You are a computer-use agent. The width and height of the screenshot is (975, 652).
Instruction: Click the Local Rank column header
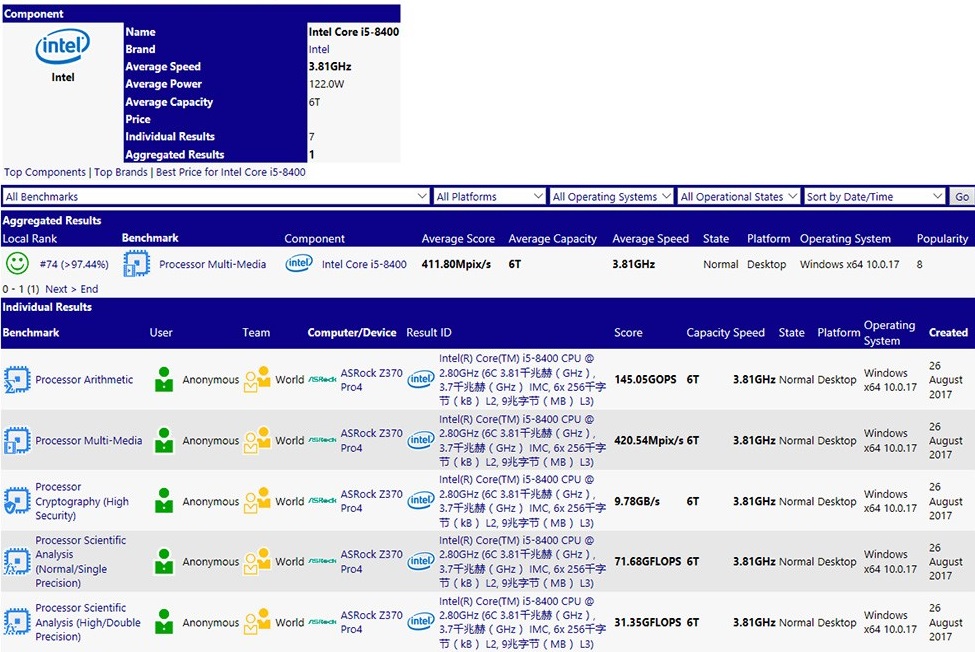click(30, 238)
